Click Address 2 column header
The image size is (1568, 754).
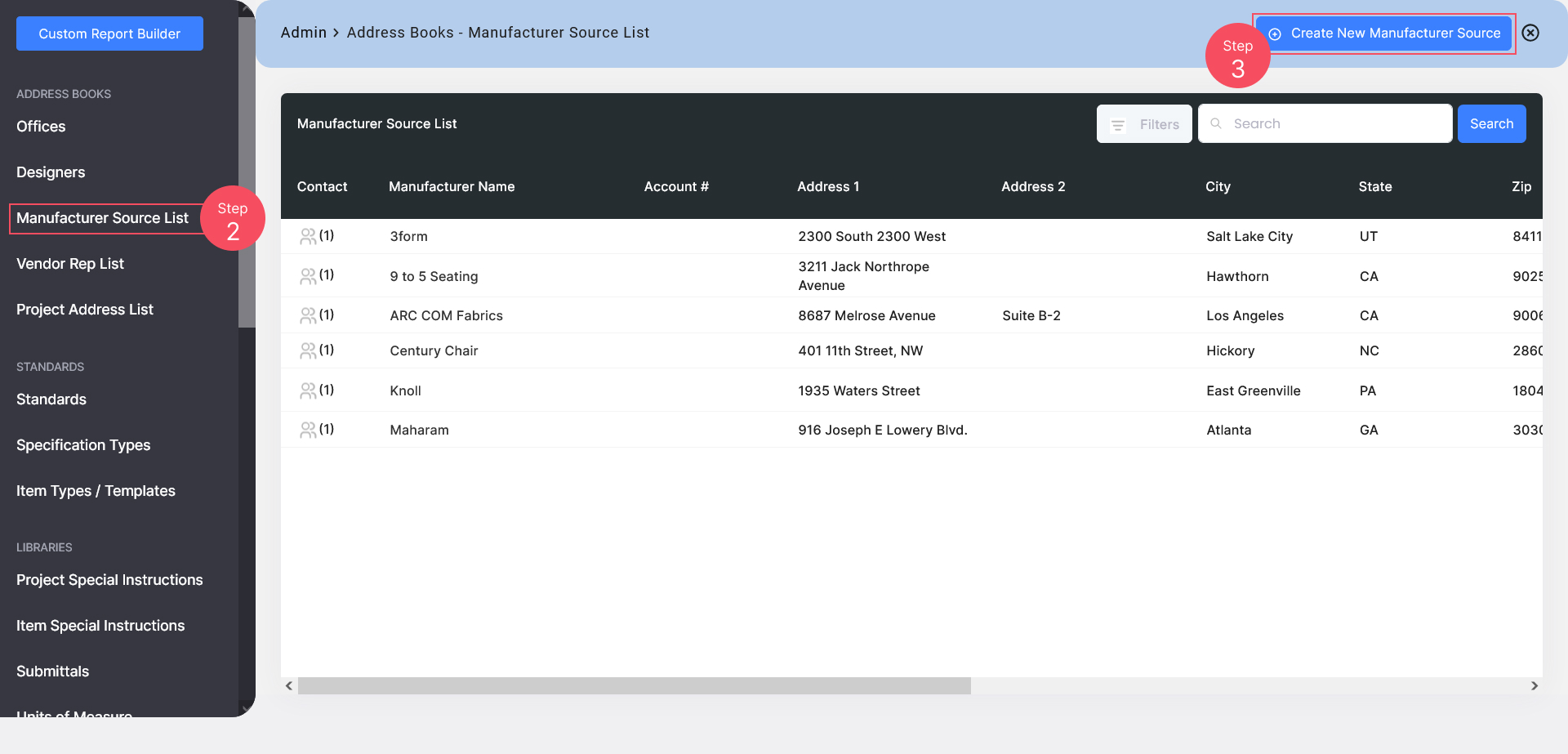click(1033, 186)
